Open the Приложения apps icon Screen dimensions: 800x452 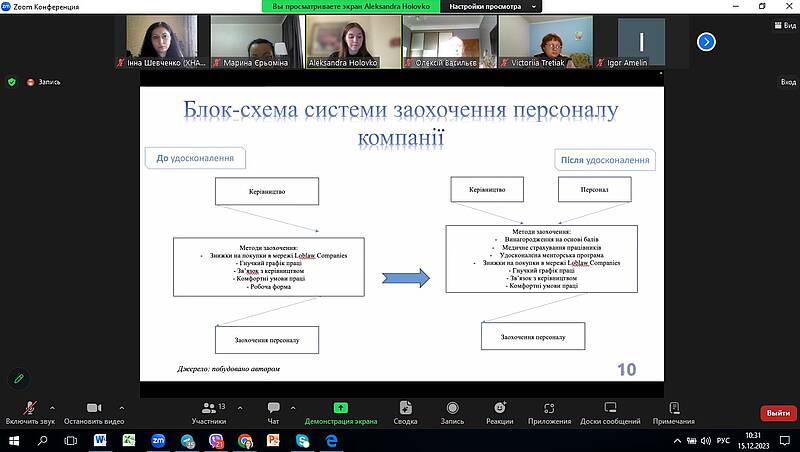549,412
